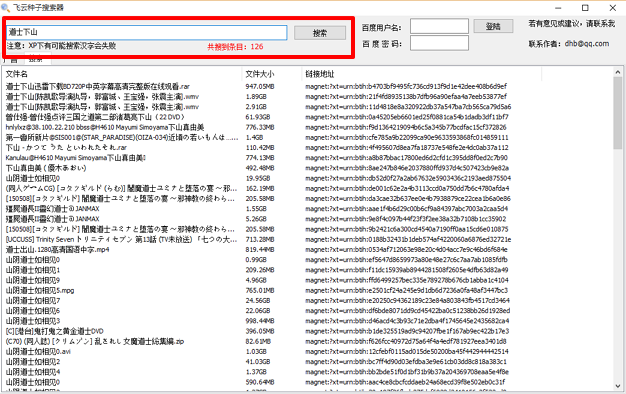Select the 947.05MB 道士下山迅雷下载 result row
Viewport: 626px width, 394px height.
[x=307, y=86]
